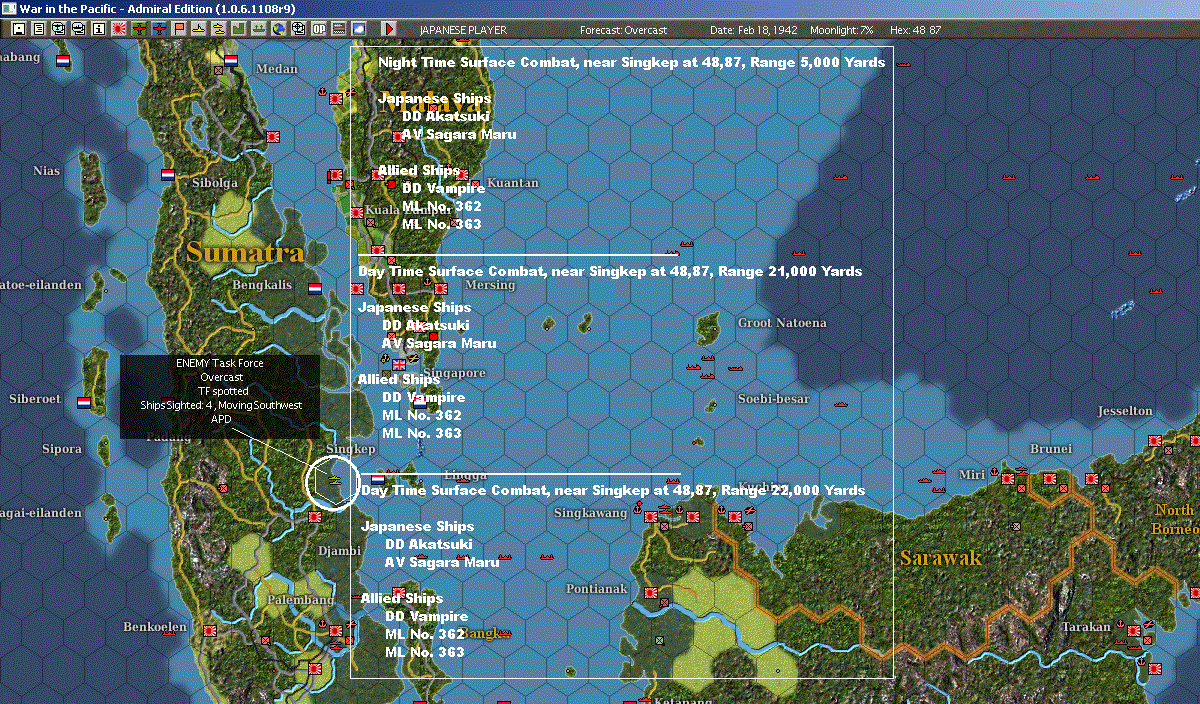This screenshot has width=1200, height=704.
Task: Toggle the weather cloud icon
Action: 359,29
